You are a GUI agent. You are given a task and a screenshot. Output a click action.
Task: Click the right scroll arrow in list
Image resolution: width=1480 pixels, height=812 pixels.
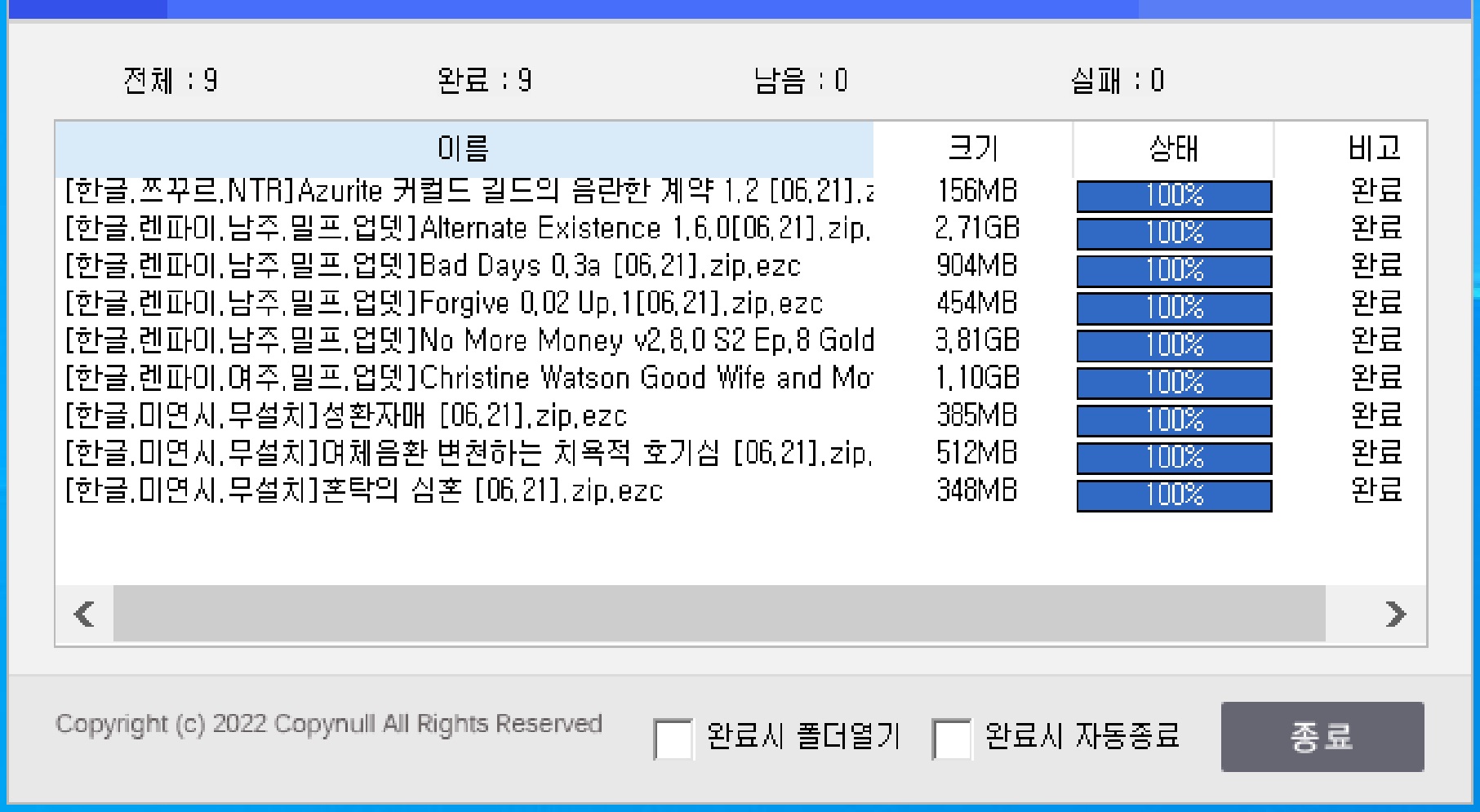[1396, 614]
